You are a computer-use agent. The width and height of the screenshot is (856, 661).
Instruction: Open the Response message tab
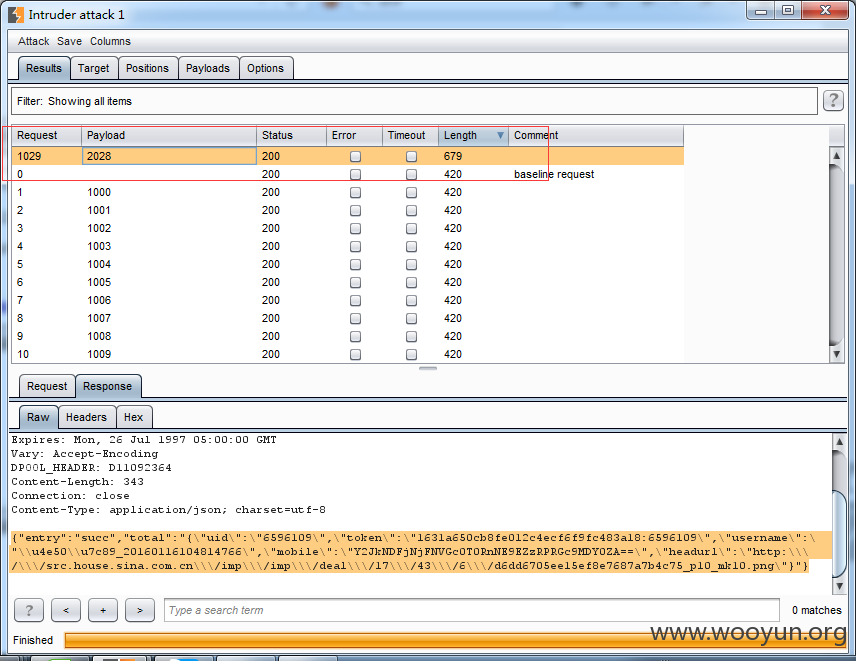tap(108, 386)
